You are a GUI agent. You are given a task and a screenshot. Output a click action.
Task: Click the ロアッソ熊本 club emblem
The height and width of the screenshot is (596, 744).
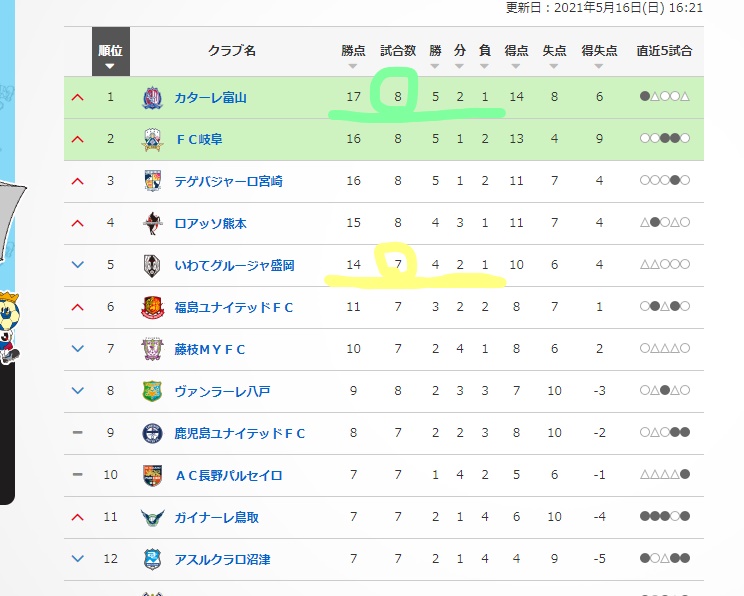tap(152, 223)
